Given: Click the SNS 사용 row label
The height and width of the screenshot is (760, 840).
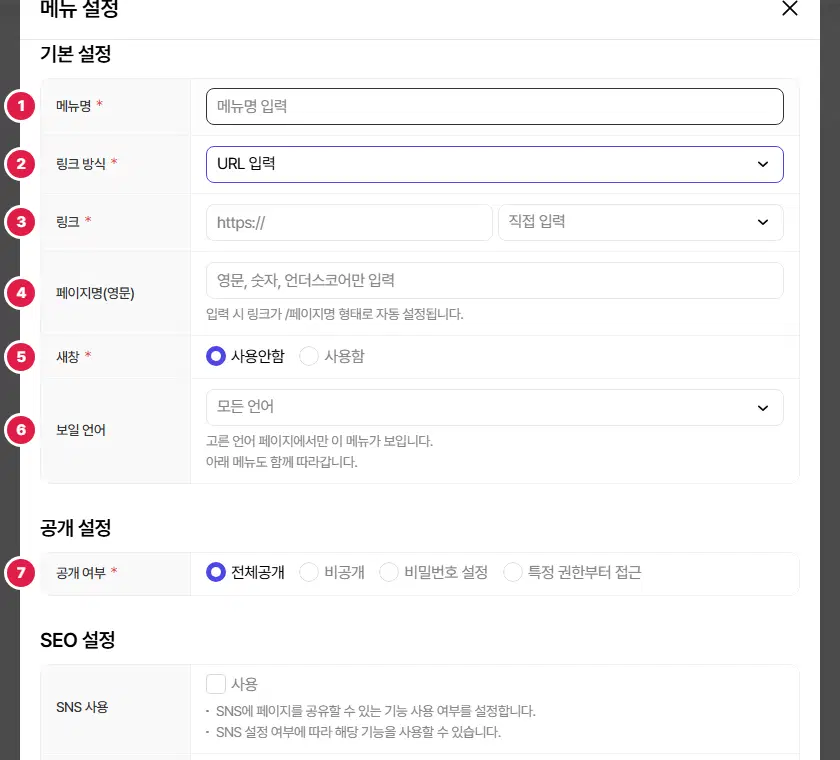Looking at the screenshot, I should (82, 707).
